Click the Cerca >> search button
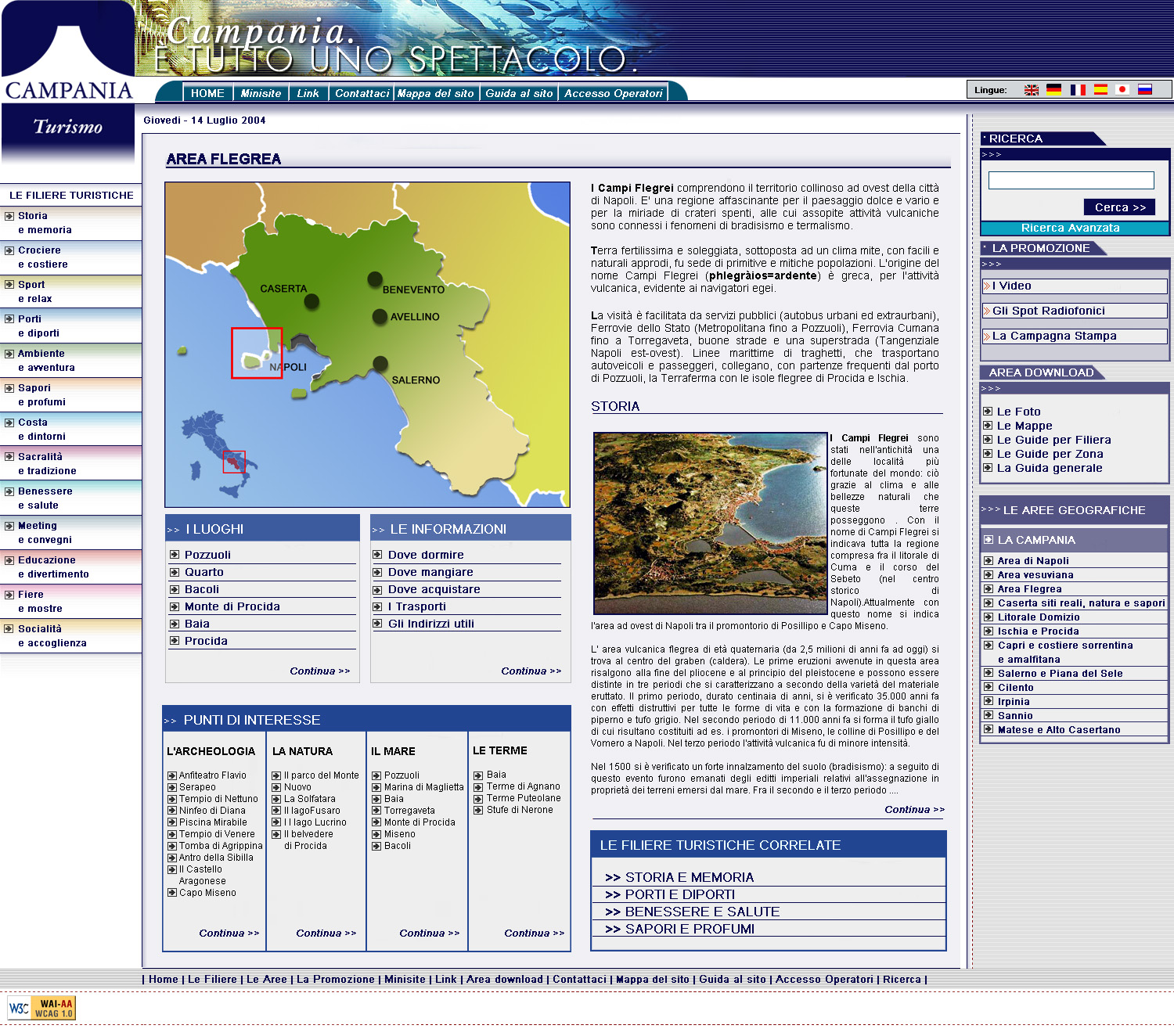The width and height of the screenshot is (1174, 1036). tap(1120, 207)
